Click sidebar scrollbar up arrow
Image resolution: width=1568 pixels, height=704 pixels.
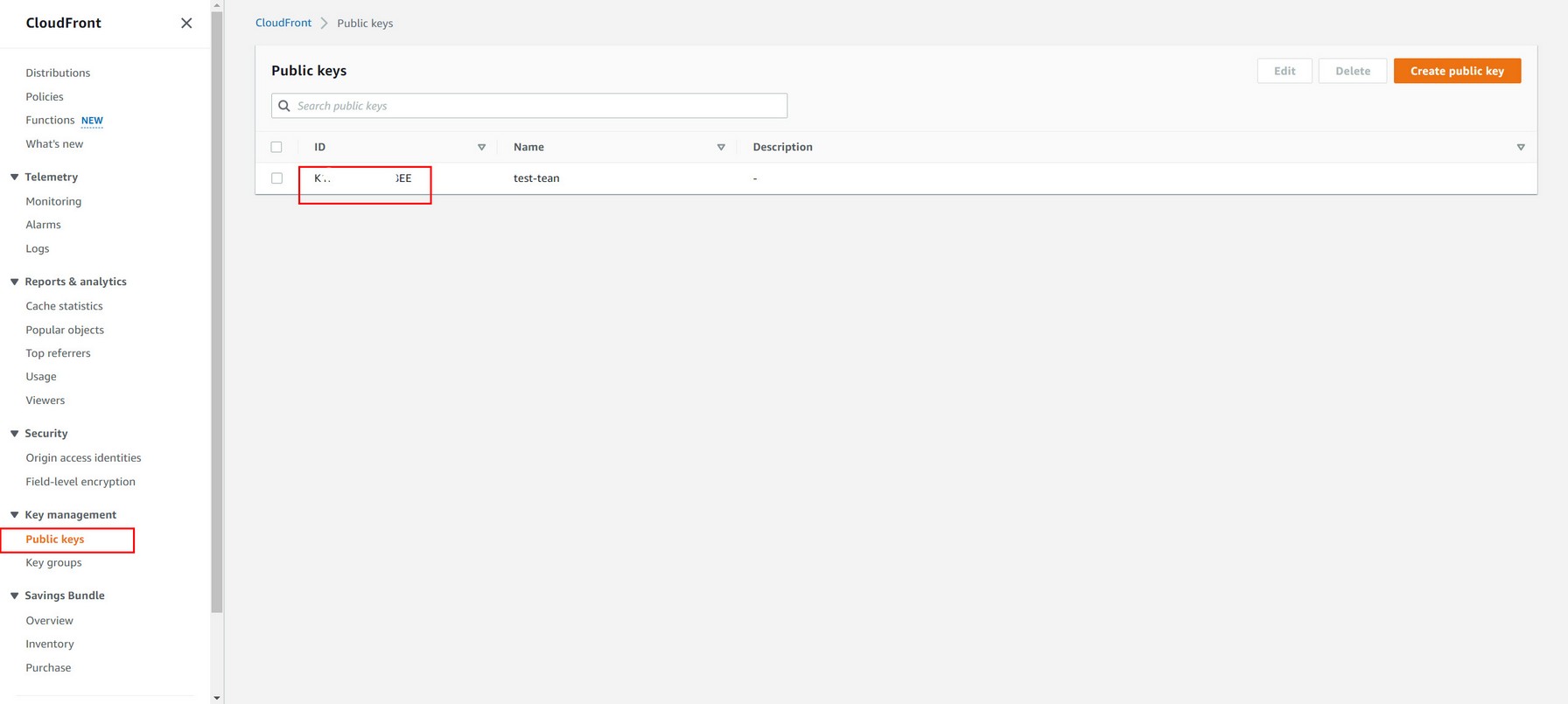217,5
